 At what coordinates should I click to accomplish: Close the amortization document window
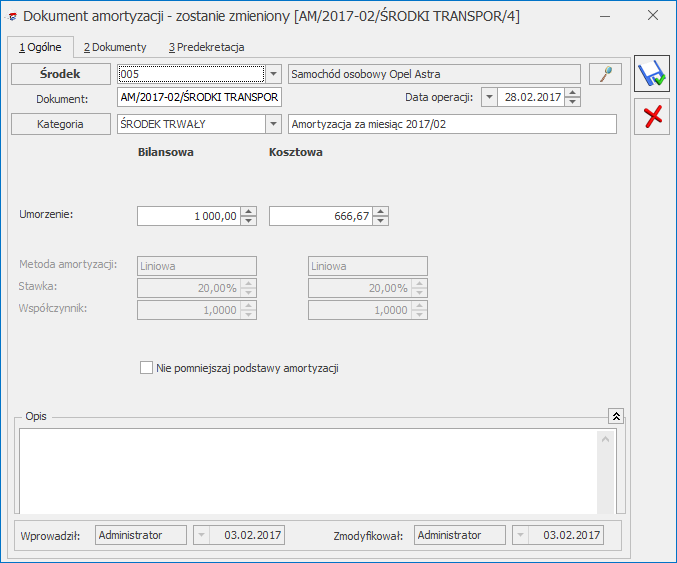pos(652,16)
